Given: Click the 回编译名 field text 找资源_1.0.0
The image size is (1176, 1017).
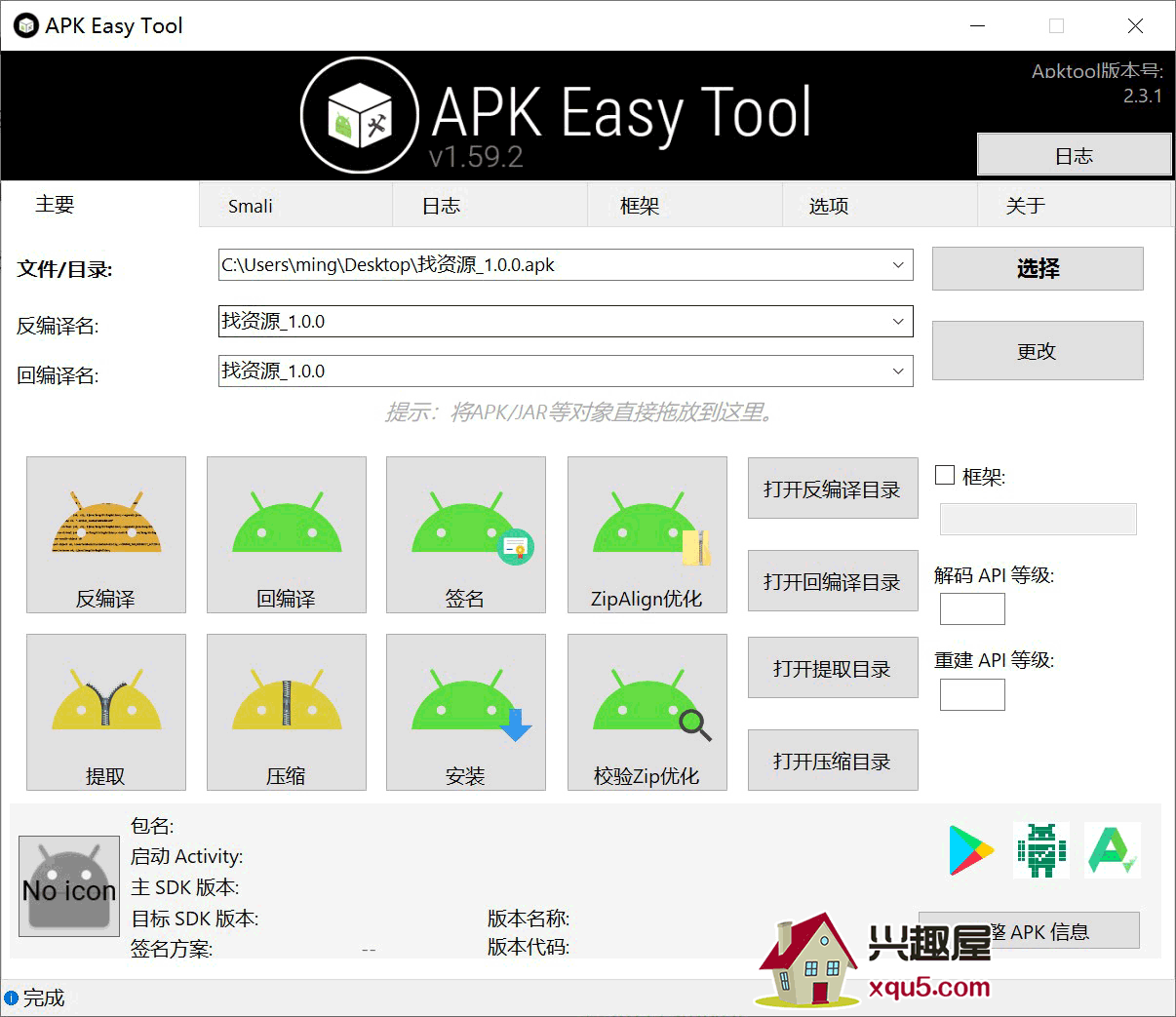Looking at the screenshot, I should (273, 371).
